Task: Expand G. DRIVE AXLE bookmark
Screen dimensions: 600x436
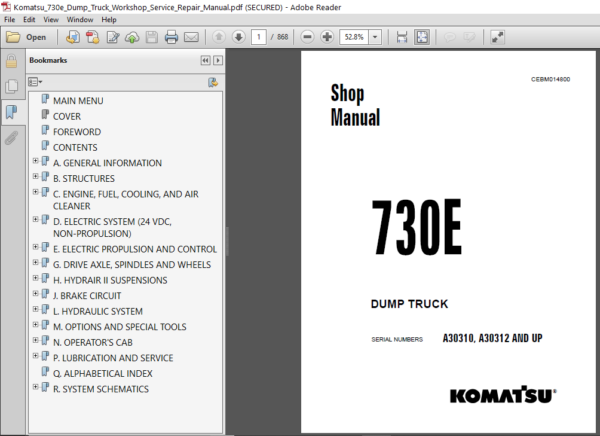Action: pos(35,262)
